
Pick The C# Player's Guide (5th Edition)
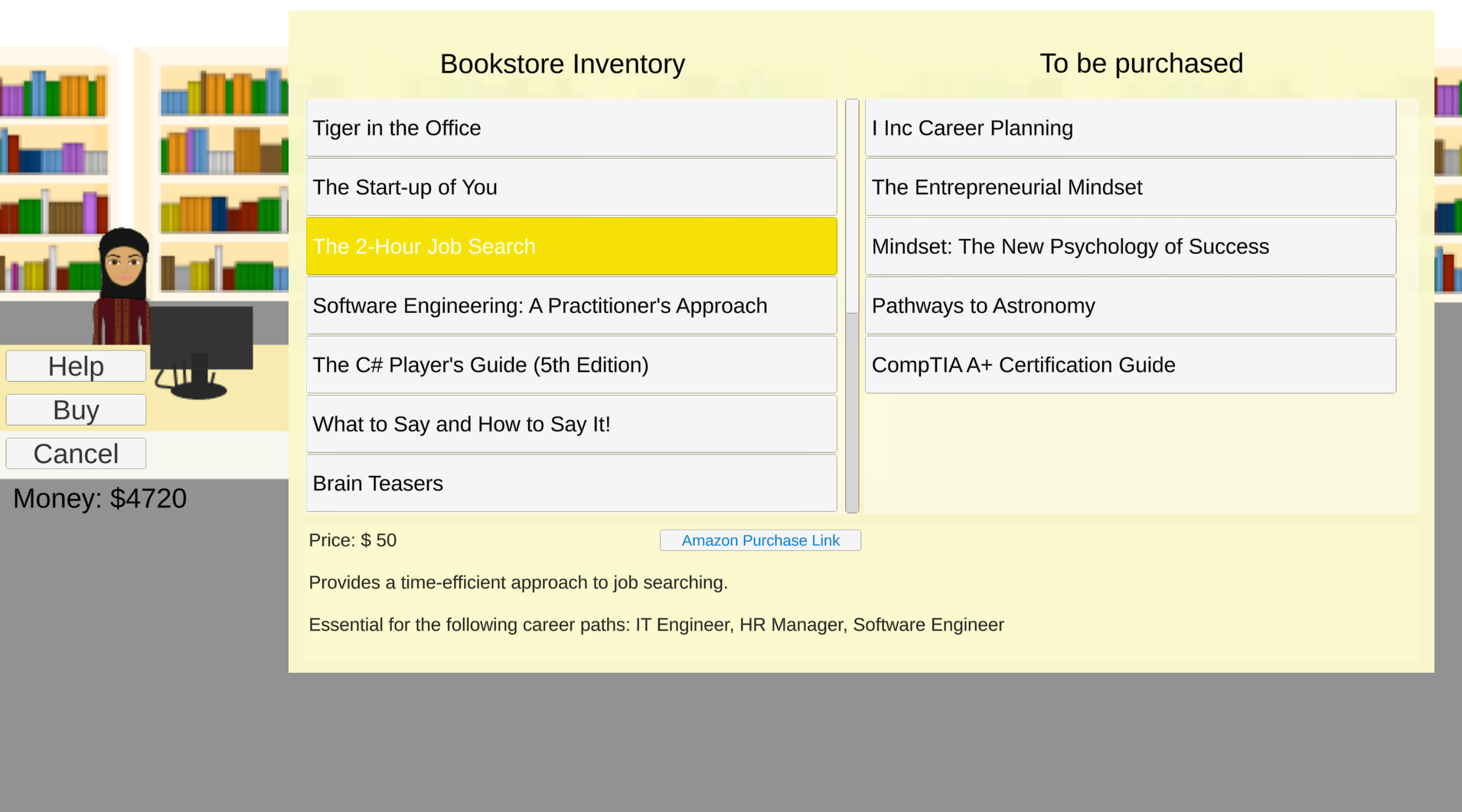click(x=571, y=364)
